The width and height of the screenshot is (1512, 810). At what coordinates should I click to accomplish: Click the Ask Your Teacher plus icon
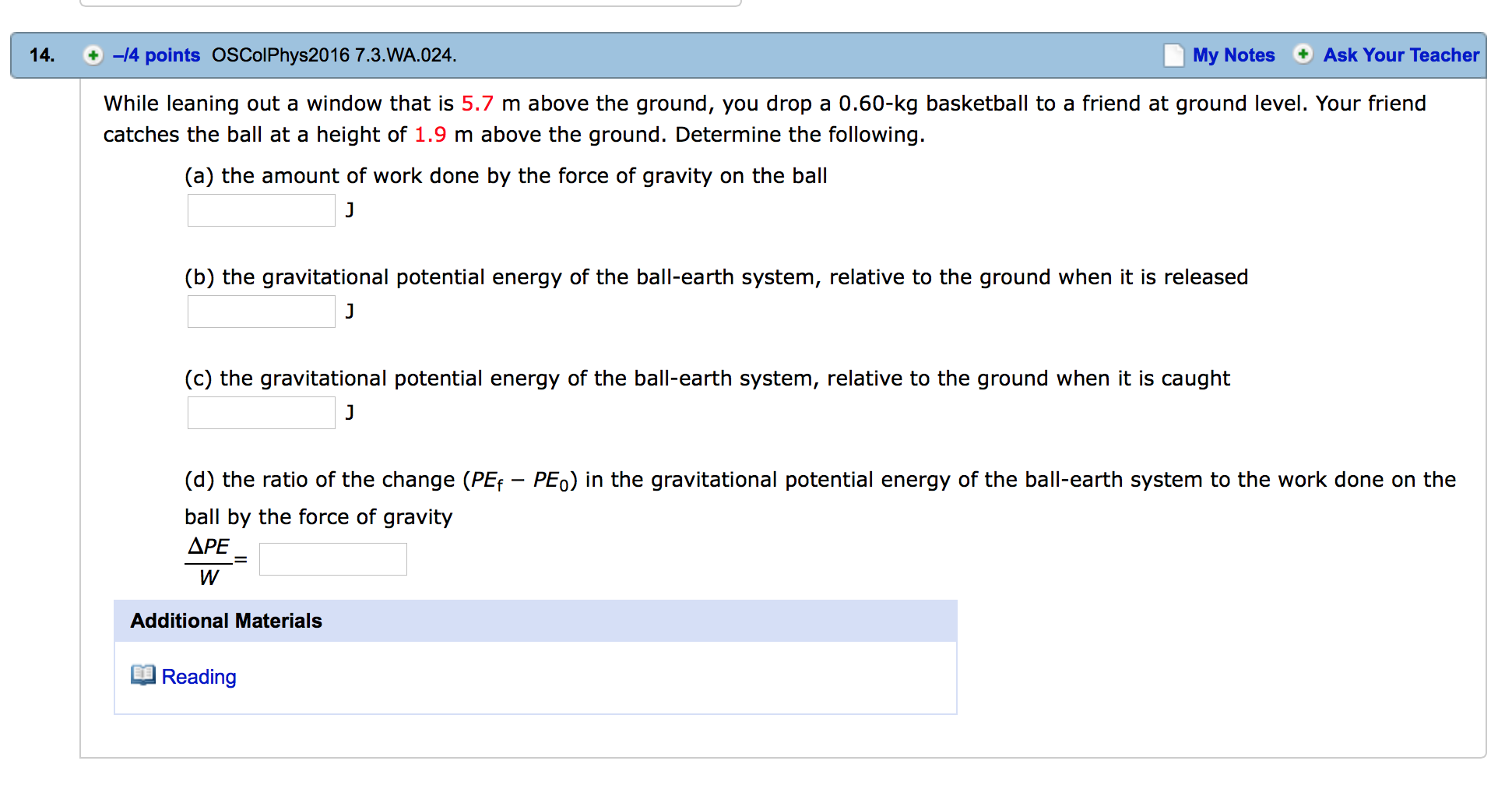tap(1303, 55)
